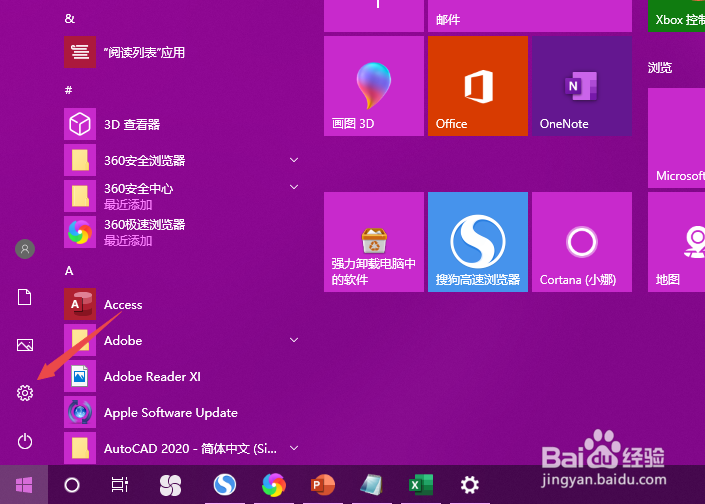Viewport: 705px width, 504px height.
Task: Expand the Adobe folder
Action: pos(294,340)
